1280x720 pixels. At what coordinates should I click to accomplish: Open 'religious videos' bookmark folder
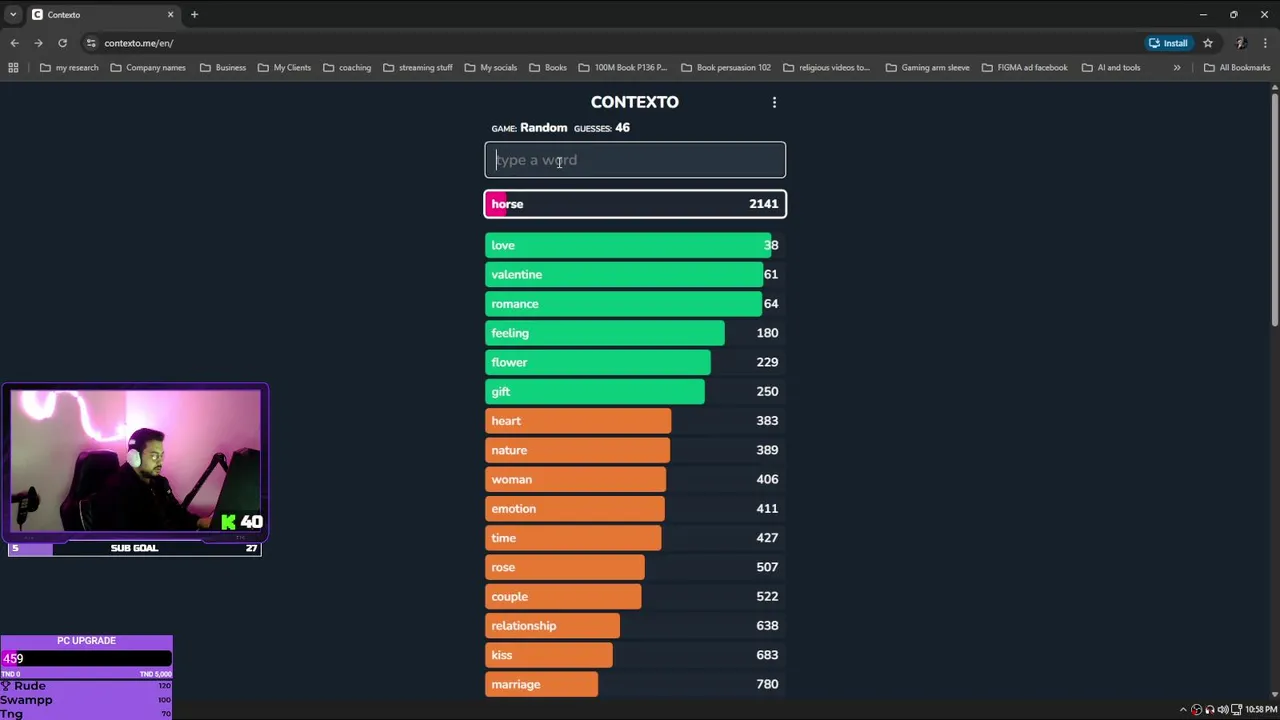coord(827,68)
